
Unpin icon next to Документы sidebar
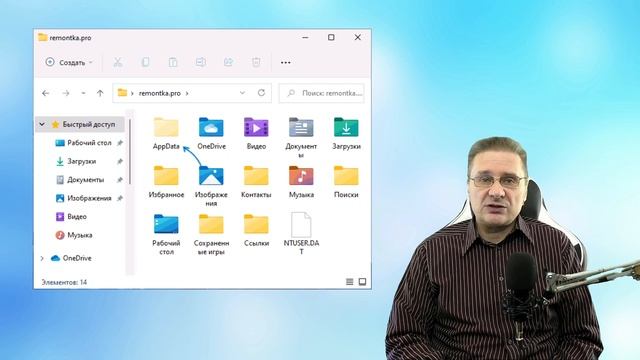[x=120, y=180]
